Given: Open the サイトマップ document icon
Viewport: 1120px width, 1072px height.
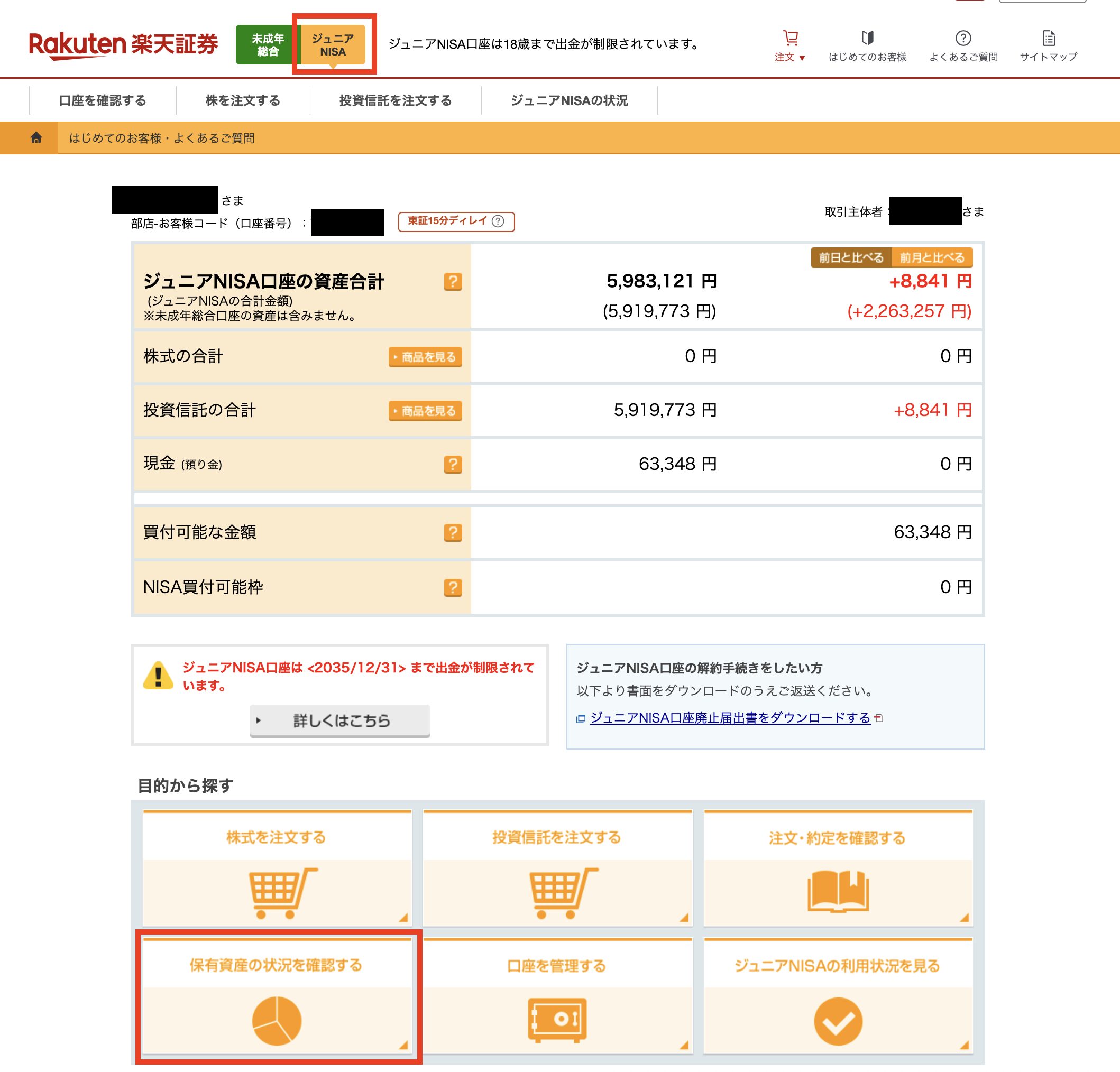Looking at the screenshot, I should coord(1049,39).
